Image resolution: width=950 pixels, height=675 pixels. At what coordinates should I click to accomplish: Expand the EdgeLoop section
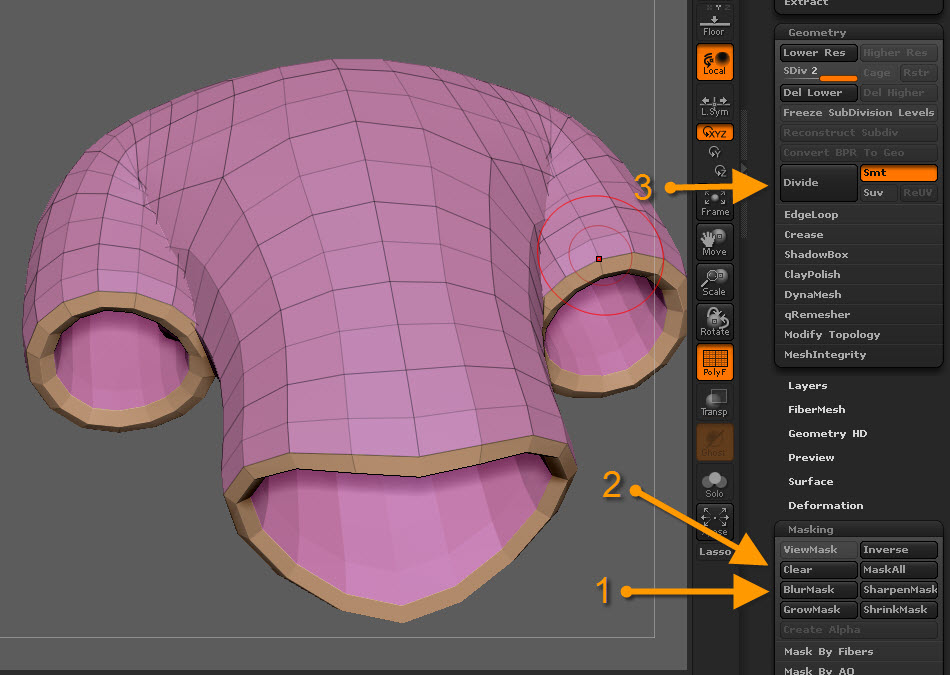tap(811, 215)
